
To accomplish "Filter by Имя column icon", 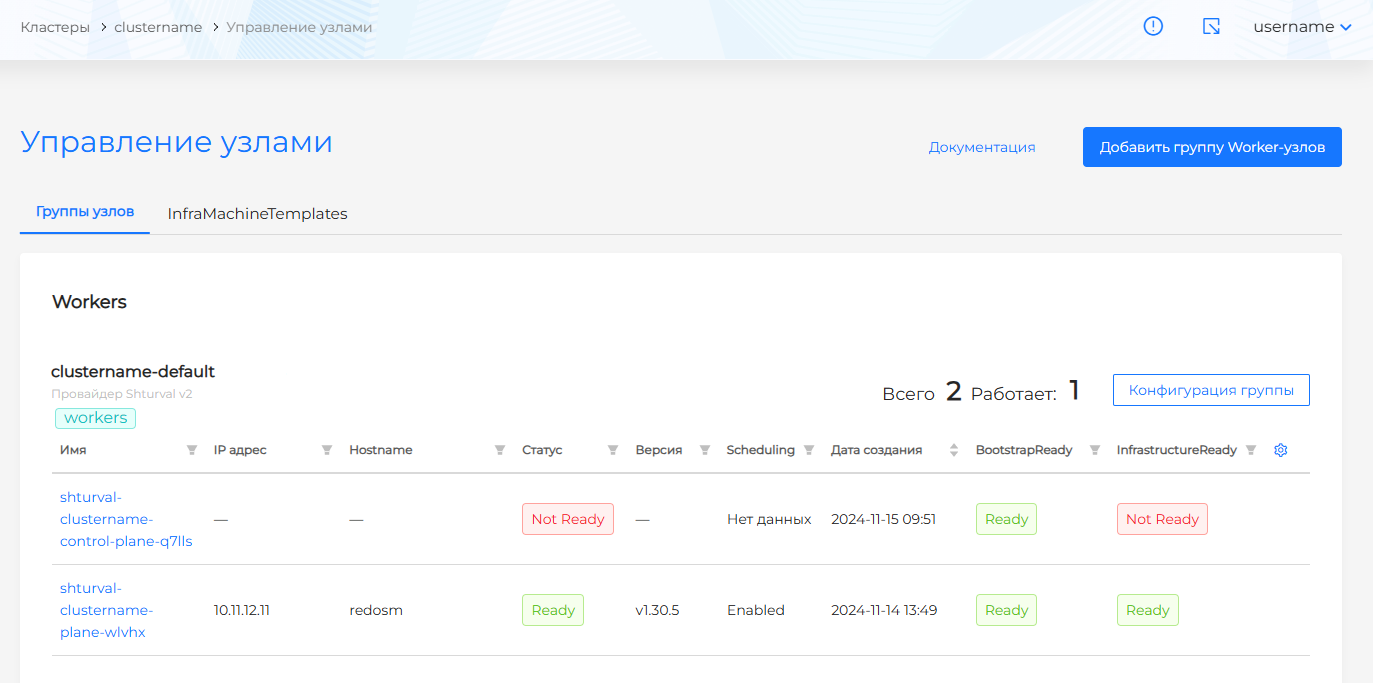I will click(x=192, y=450).
